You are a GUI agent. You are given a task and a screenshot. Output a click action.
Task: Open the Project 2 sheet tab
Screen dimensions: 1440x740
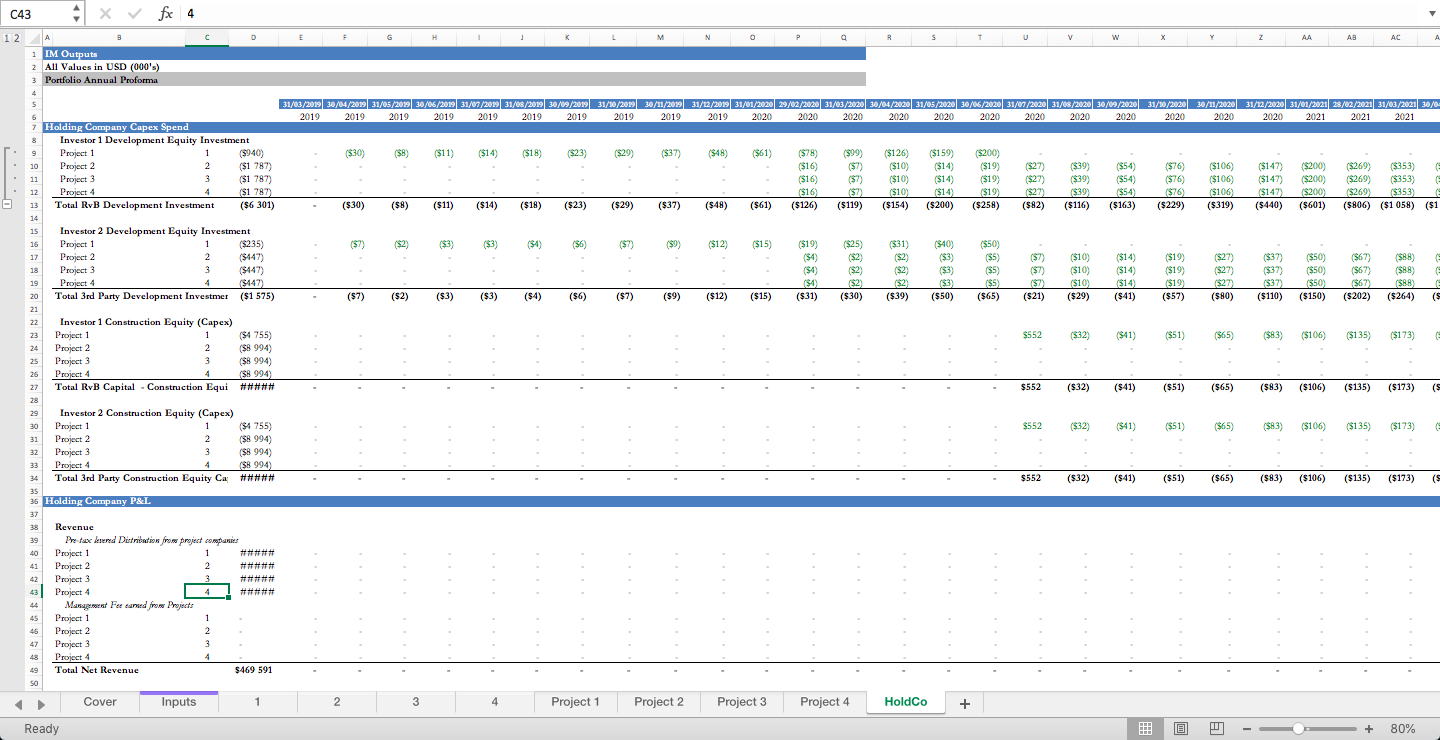659,702
